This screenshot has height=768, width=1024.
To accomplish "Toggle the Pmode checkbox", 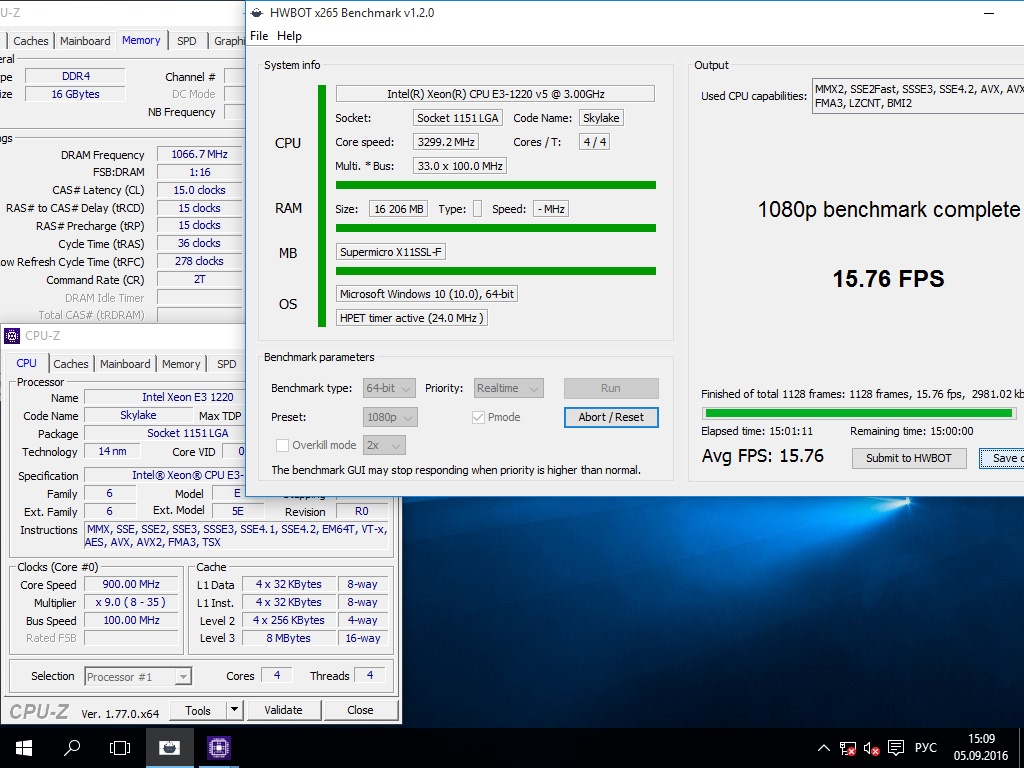I will 478,417.
